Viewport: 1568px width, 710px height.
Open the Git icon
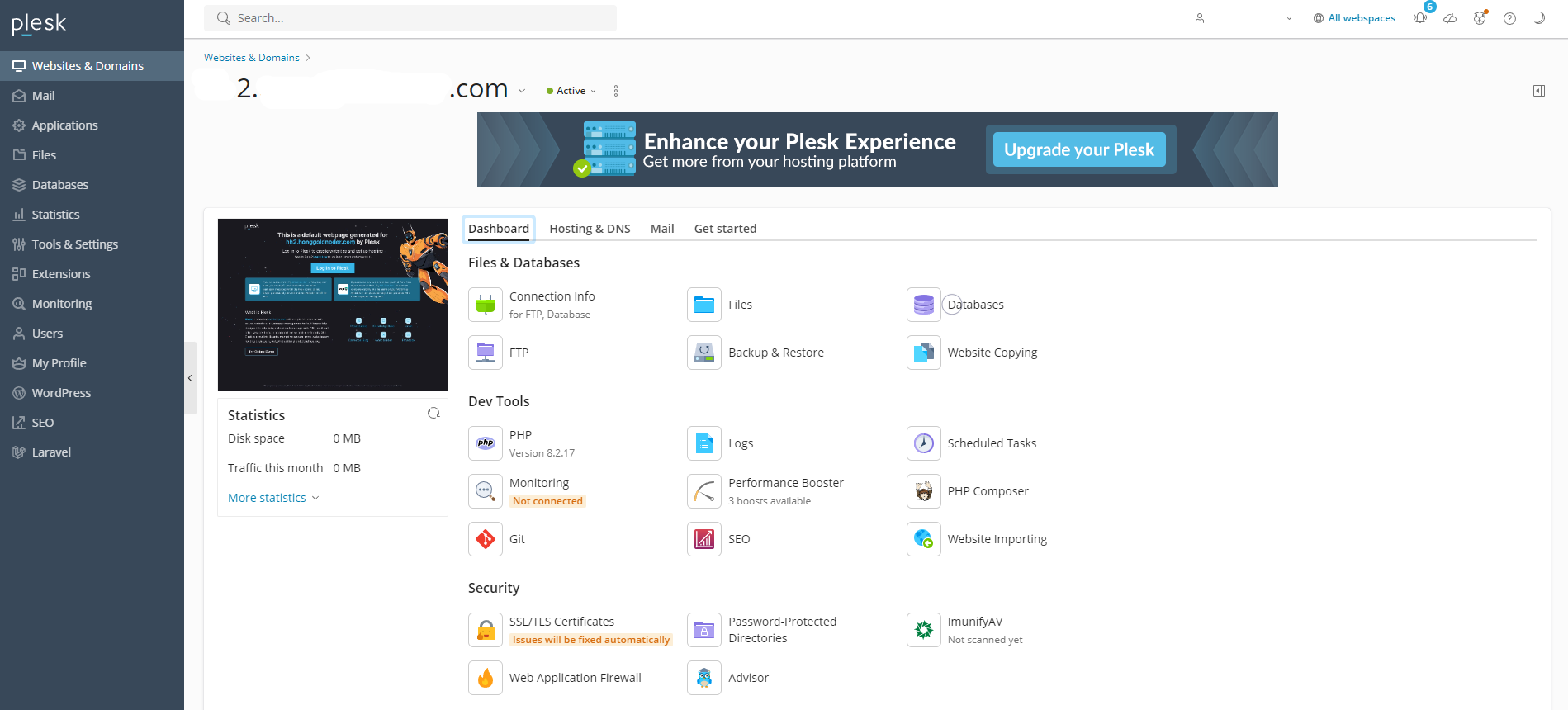486,539
